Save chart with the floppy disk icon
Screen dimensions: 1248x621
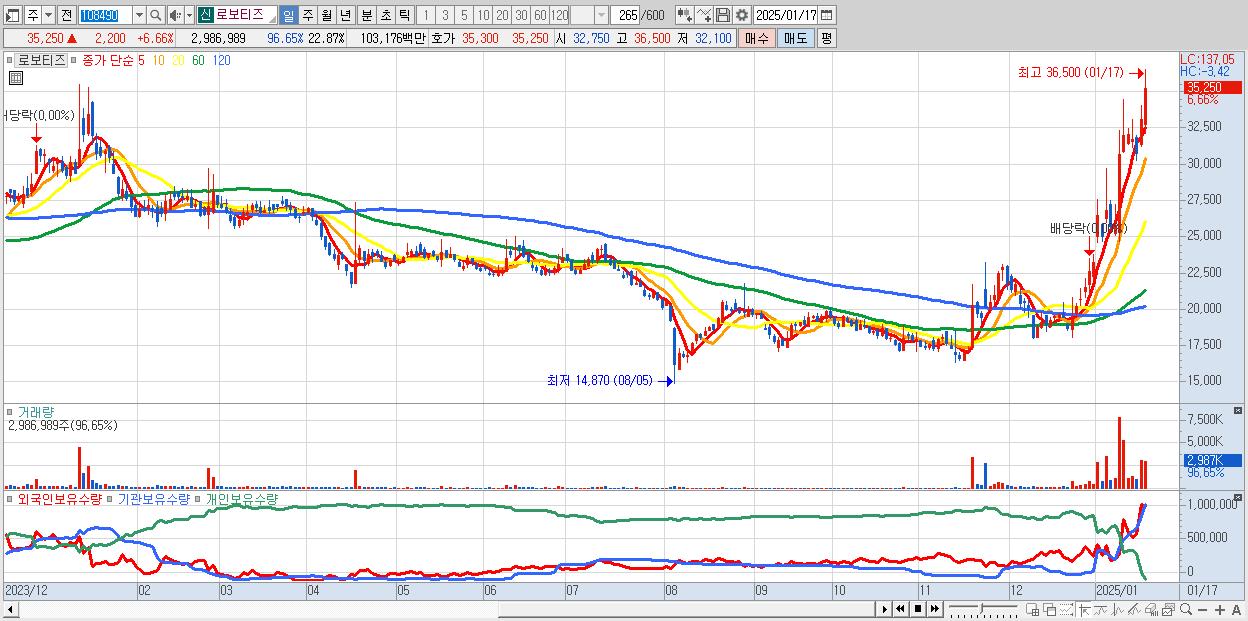(x=723, y=15)
